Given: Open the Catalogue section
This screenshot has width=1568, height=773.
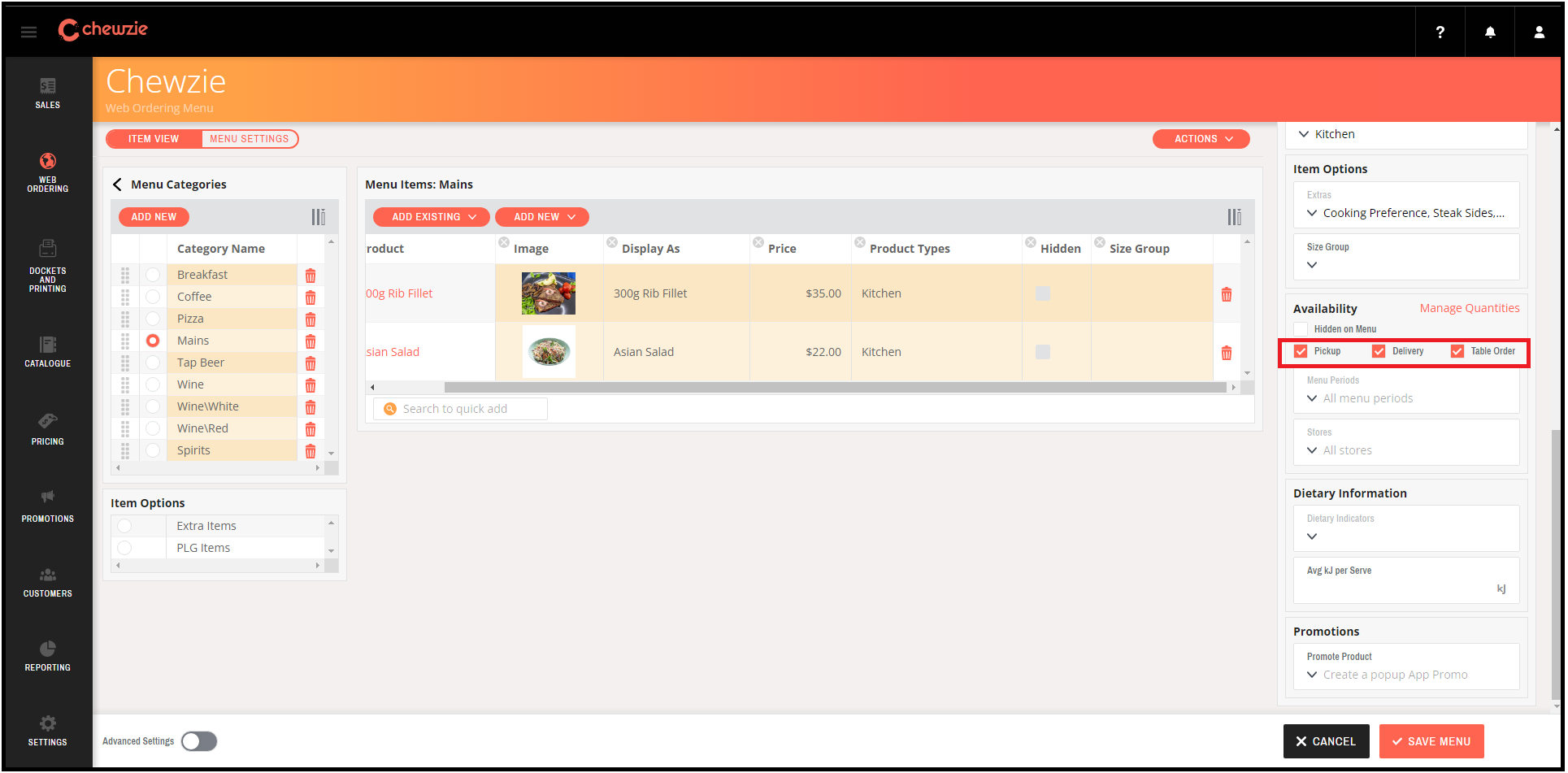Looking at the screenshot, I should coord(48,352).
